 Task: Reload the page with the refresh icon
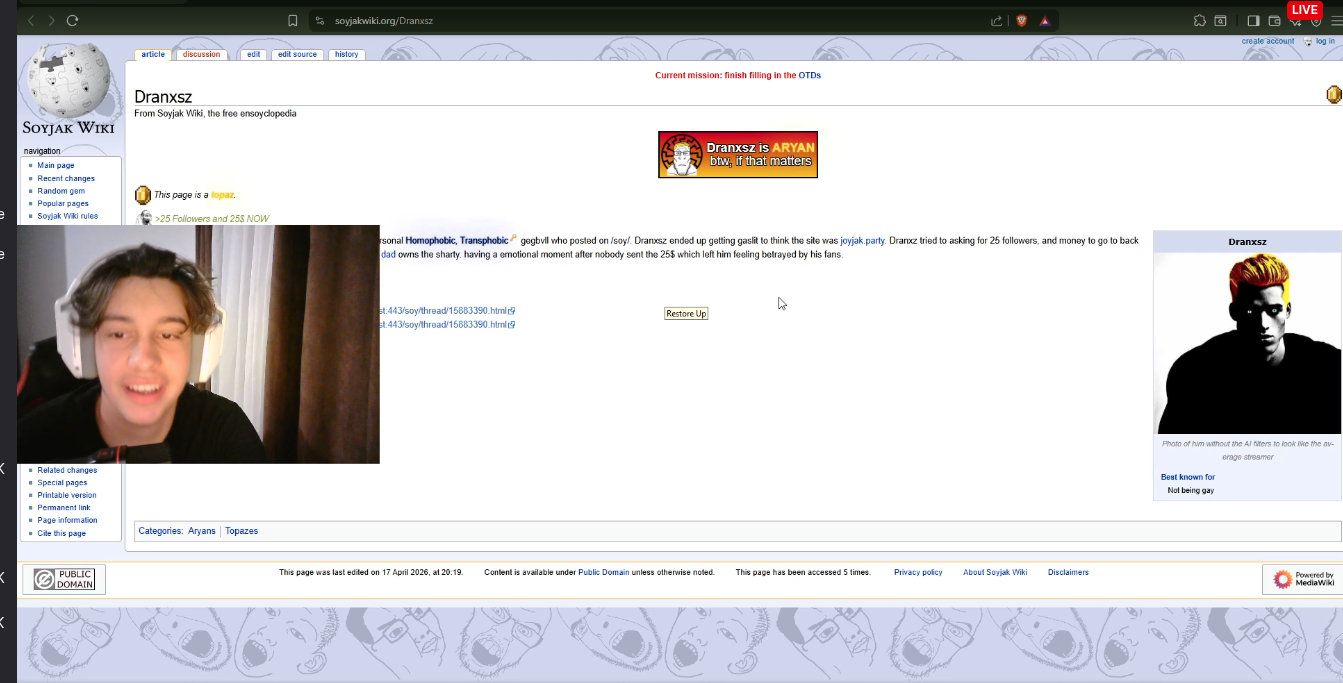tap(72, 20)
